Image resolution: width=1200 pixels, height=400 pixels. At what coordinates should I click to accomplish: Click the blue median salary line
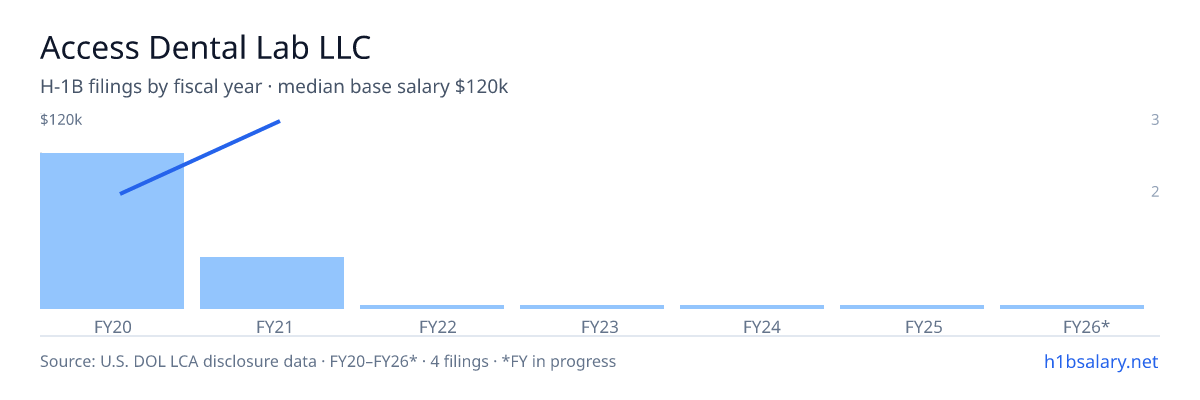point(200,157)
